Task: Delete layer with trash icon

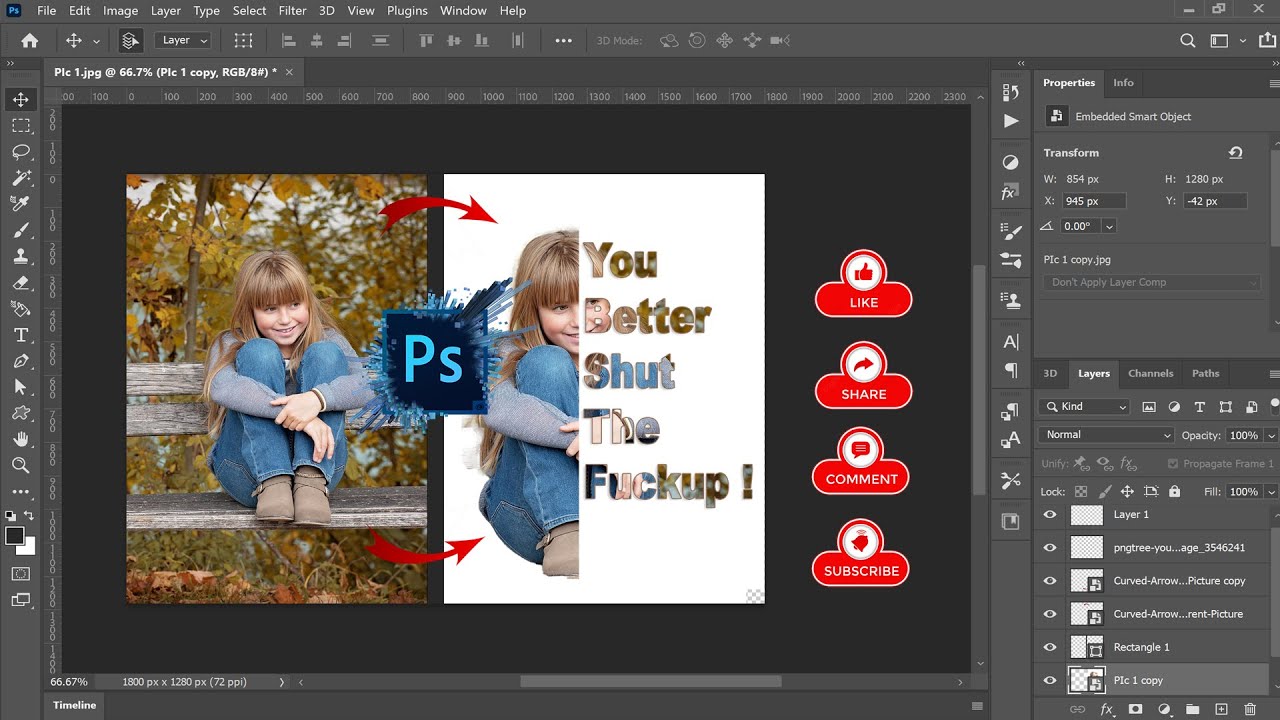Action: click(1250, 709)
